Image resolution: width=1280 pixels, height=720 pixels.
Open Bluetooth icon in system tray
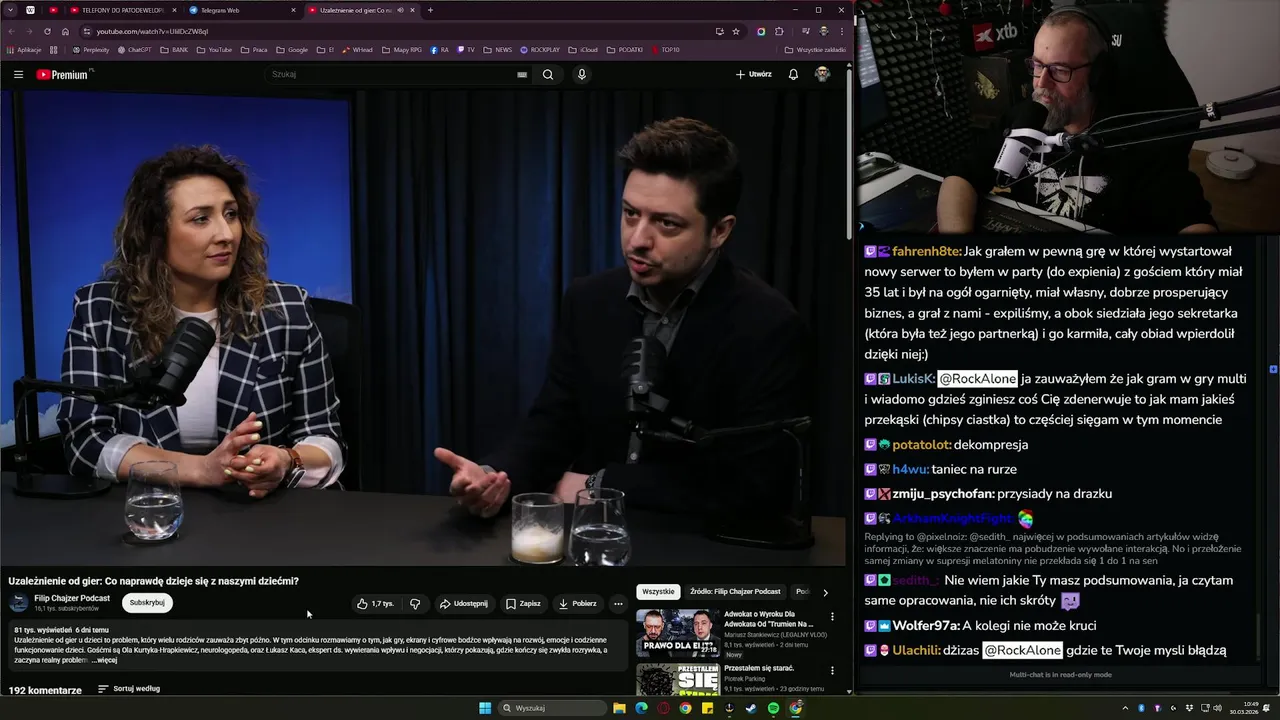(1142, 708)
